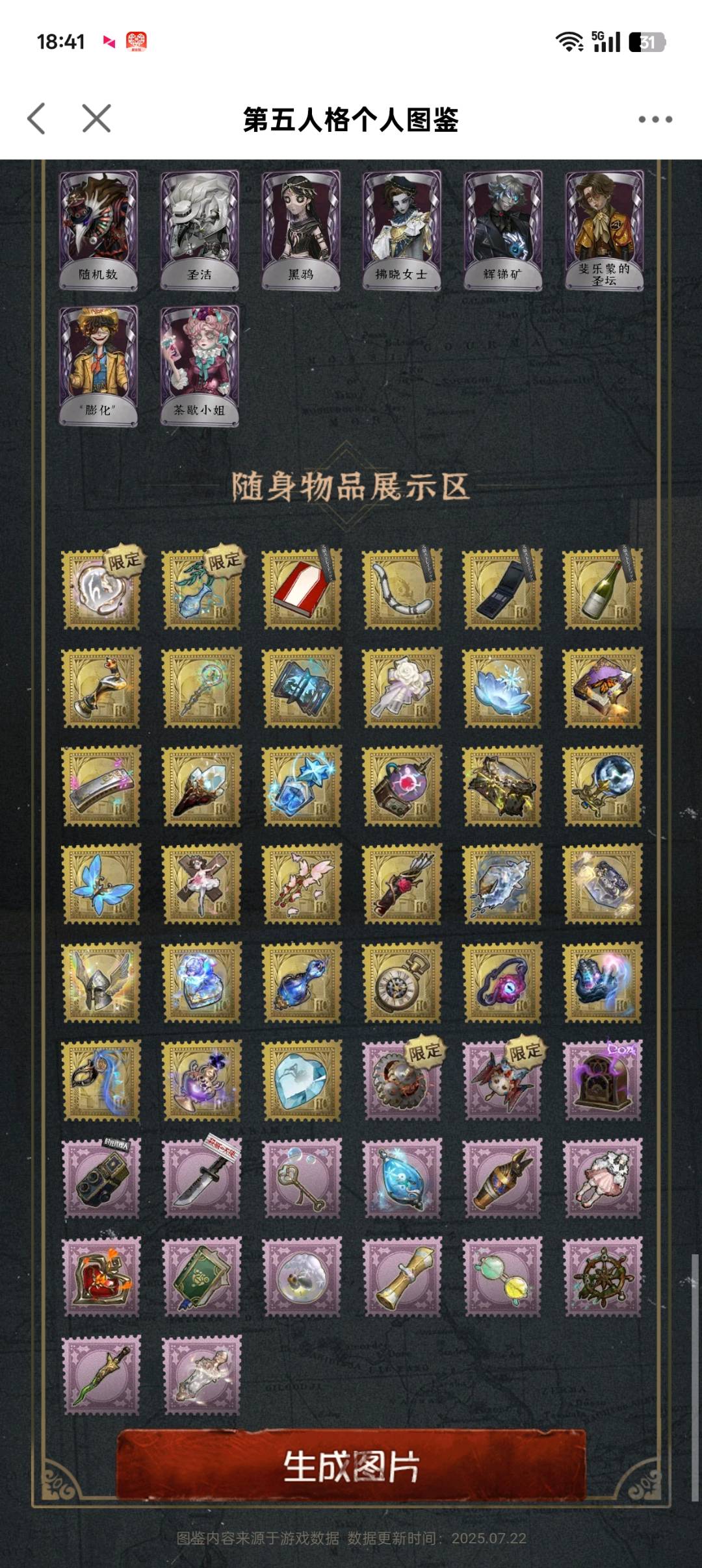The image size is (702, 1568).
Task: Open the 黑鸦 character card
Action: coord(301,230)
